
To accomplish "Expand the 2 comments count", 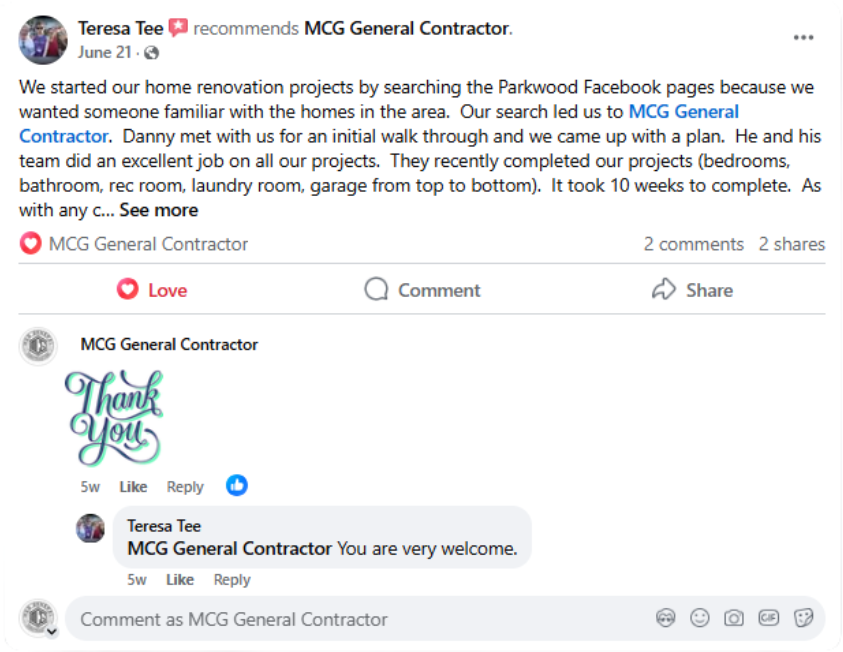I will click(694, 245).
